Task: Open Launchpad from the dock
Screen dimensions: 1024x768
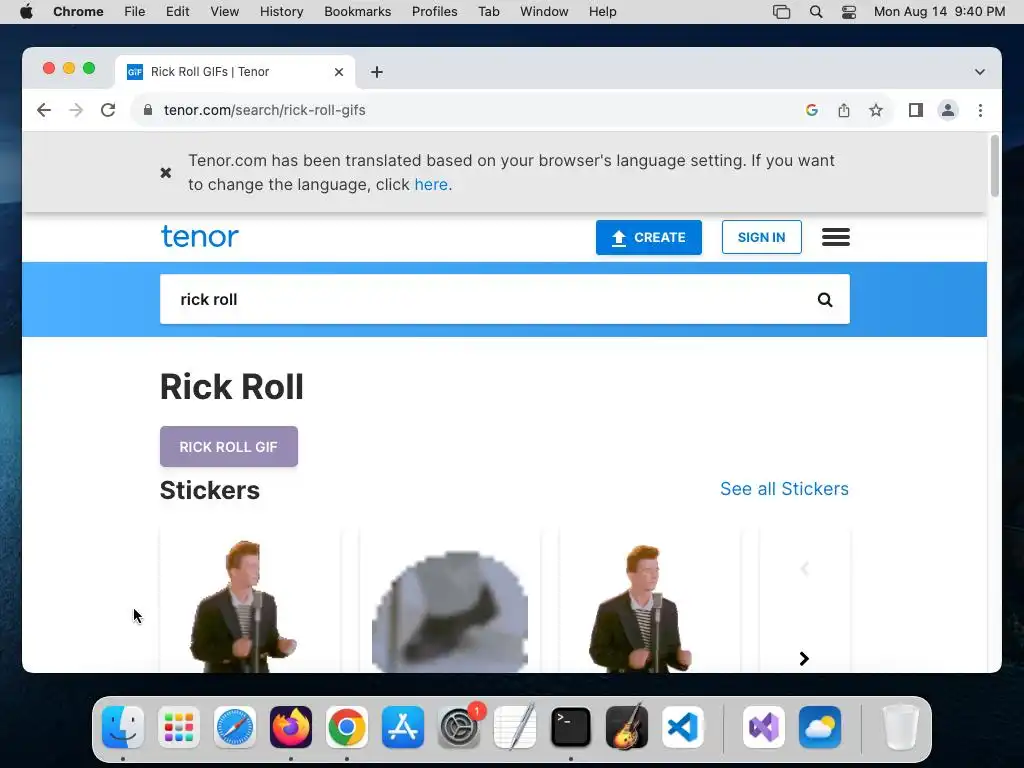Action: point(179,727)
